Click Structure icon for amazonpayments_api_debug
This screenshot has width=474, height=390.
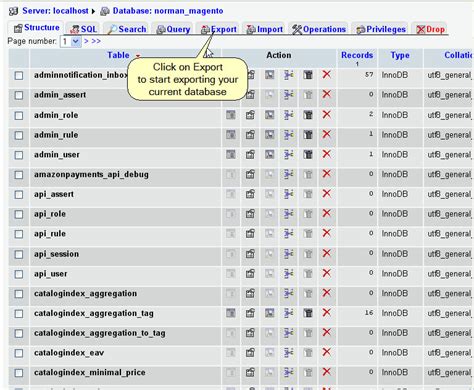[x=250, y=174]
